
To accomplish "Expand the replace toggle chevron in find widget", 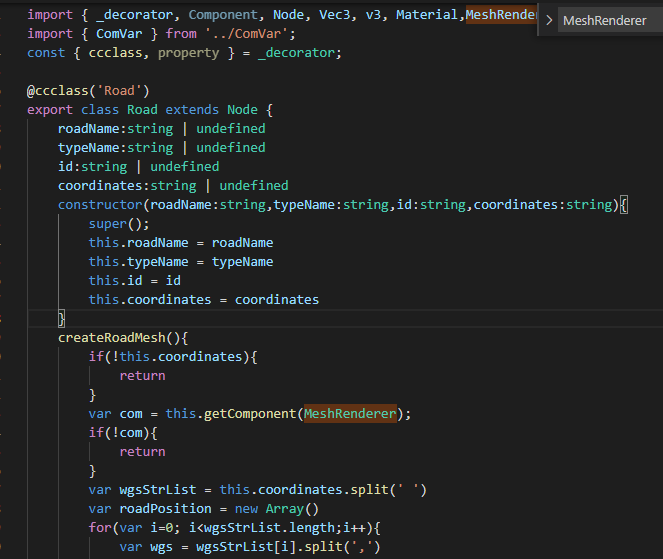I will click(549, 20).
